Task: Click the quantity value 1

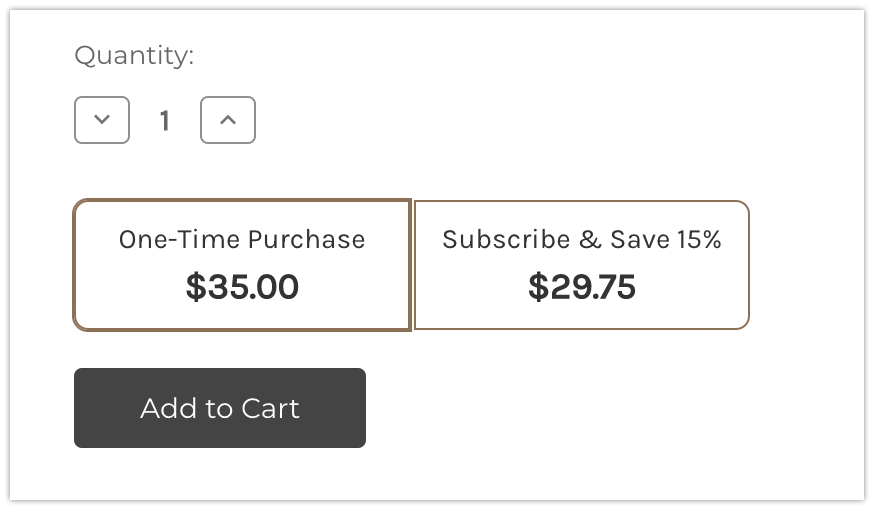Action: coord(165,121)
